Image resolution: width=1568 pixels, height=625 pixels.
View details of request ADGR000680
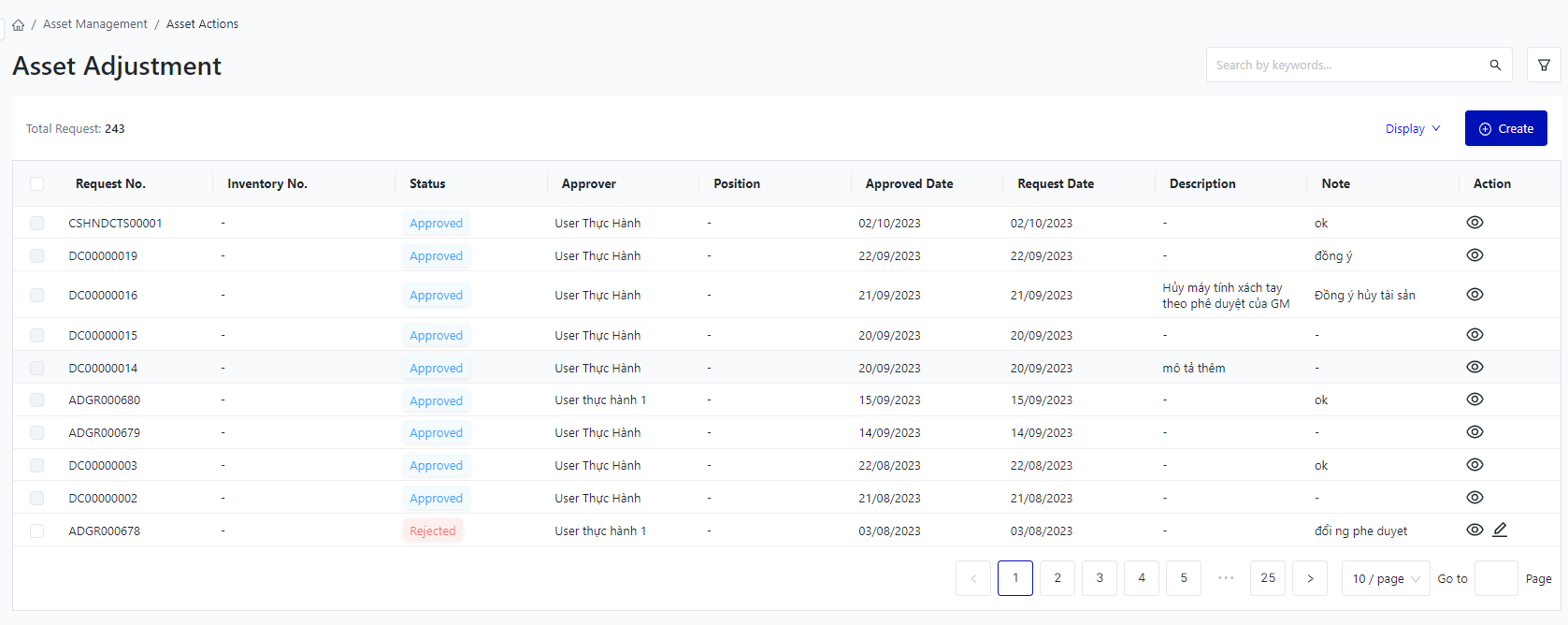pyautogui.click(x=1474, y=400)
